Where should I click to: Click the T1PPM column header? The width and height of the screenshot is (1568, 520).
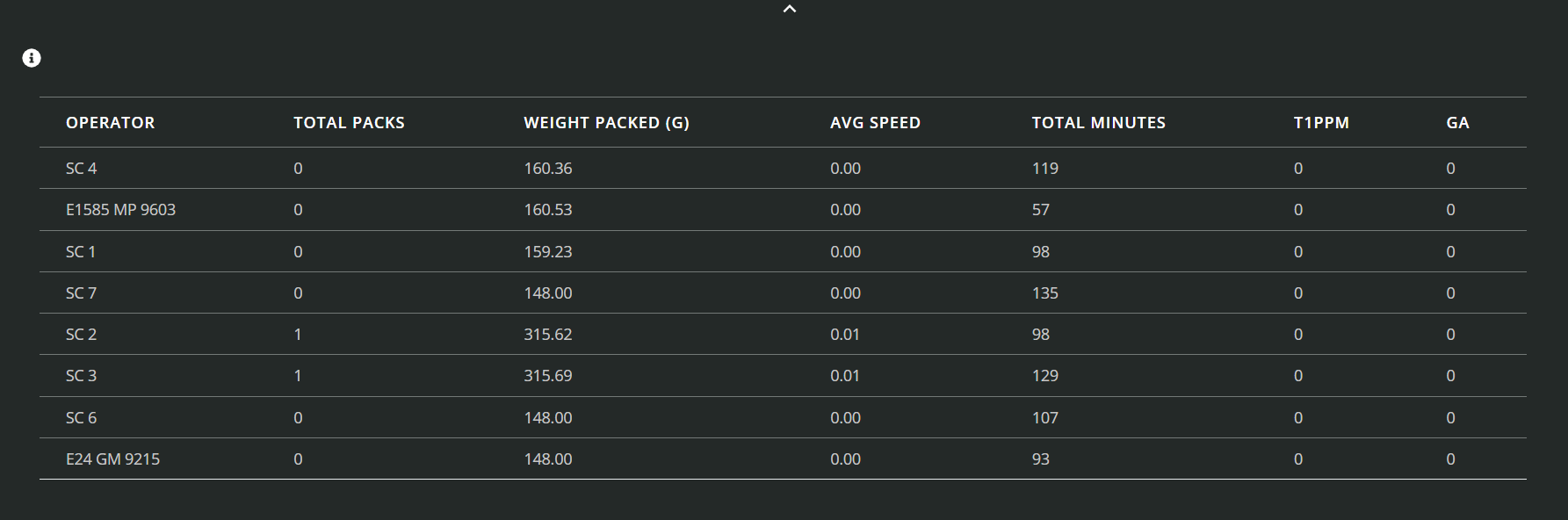point(1321,123)
